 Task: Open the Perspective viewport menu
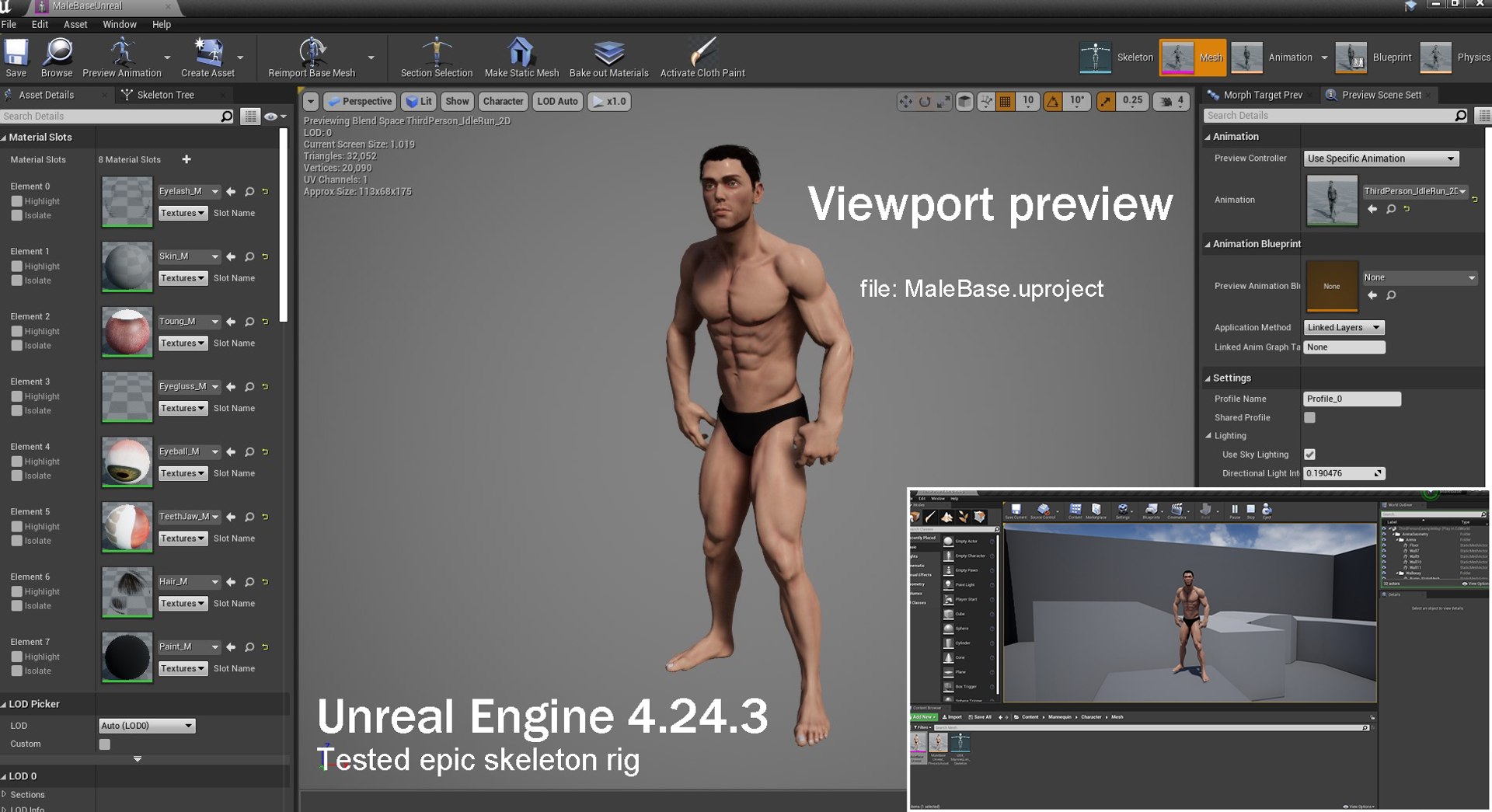click(x=360, y=101)
